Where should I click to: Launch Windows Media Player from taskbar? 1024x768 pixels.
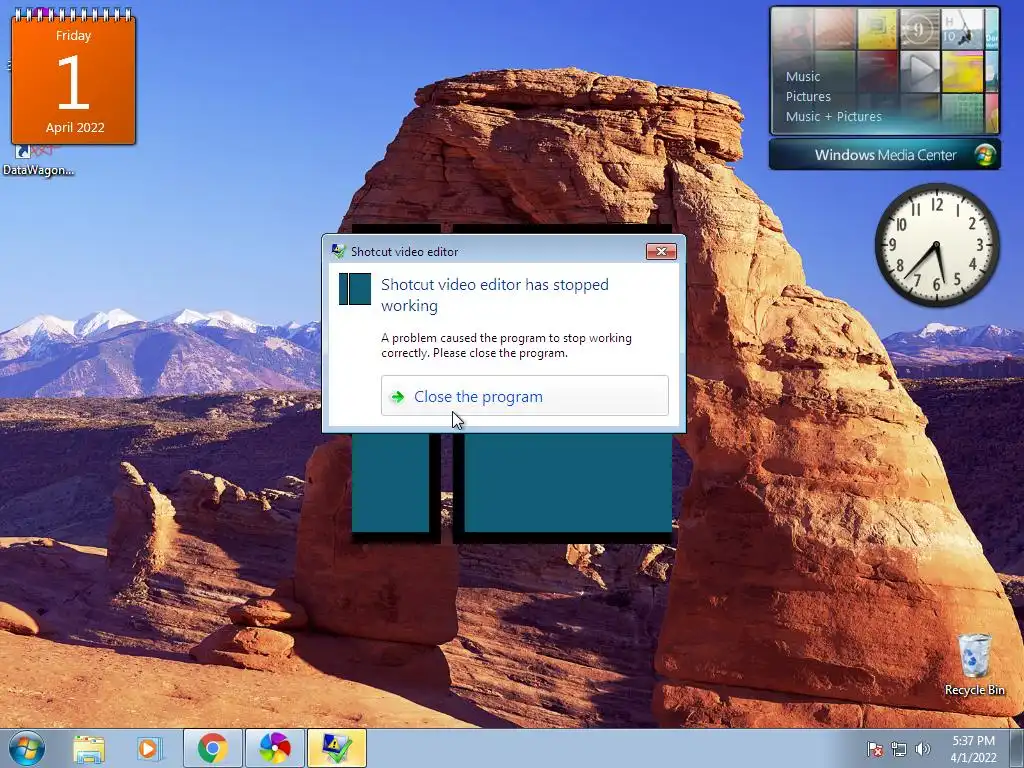pos(150,748)
